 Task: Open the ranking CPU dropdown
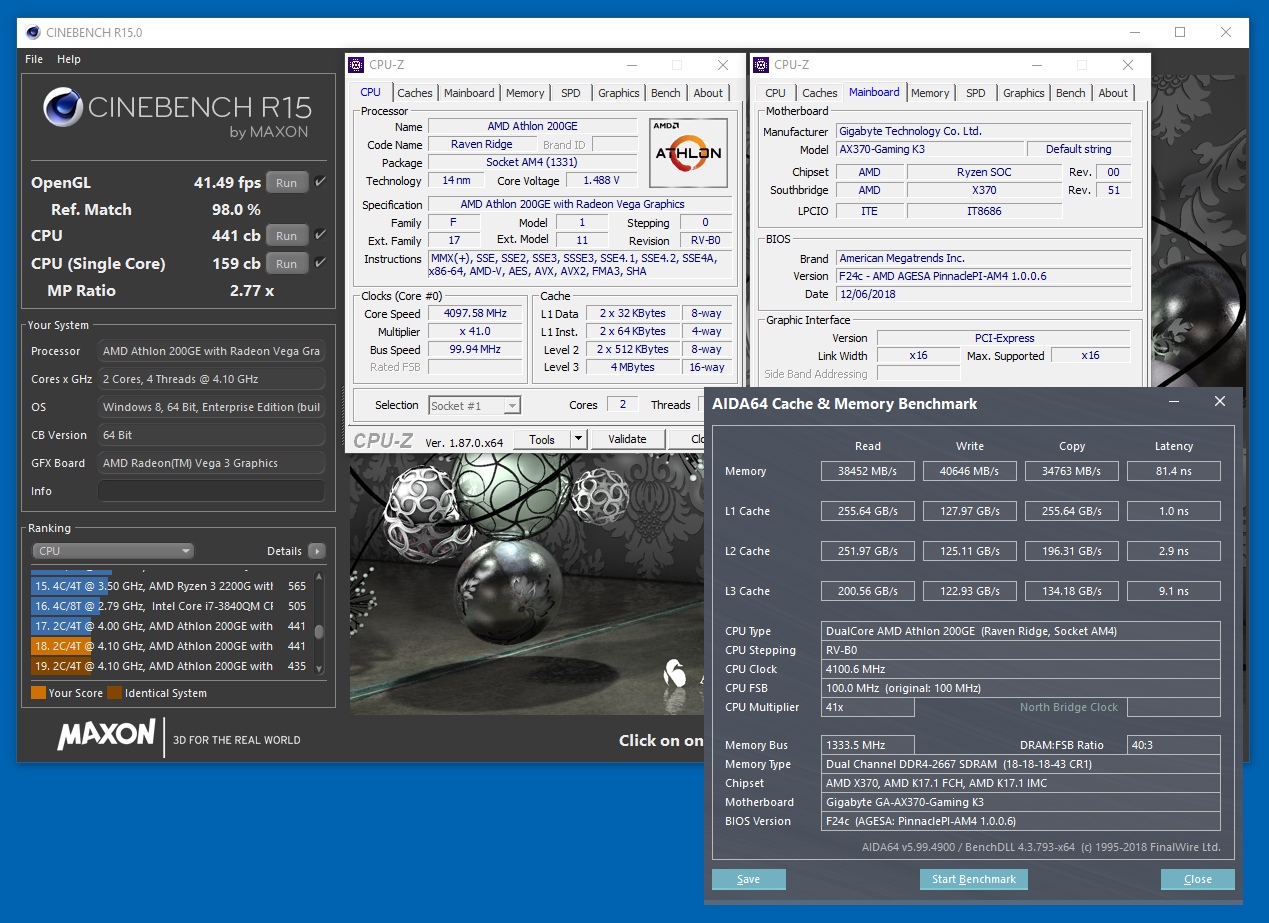[113, 551]
